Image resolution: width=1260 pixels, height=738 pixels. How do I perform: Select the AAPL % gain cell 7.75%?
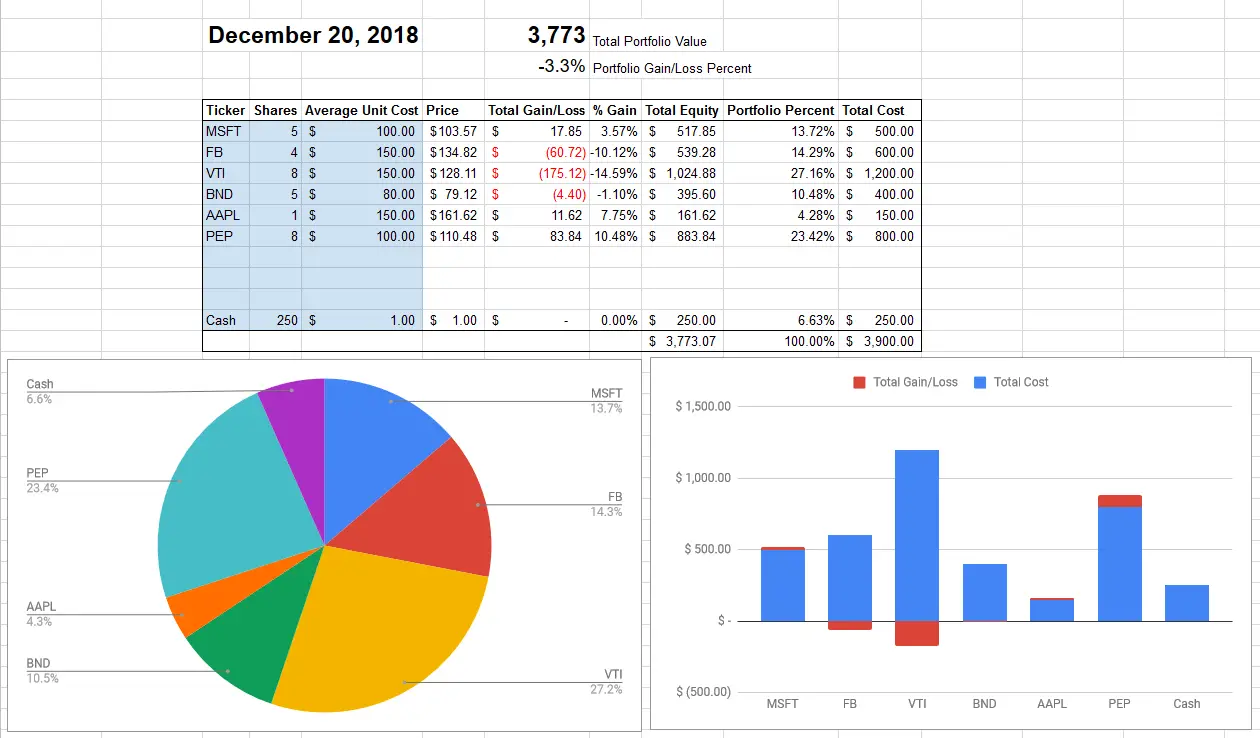tap(615, 215)
